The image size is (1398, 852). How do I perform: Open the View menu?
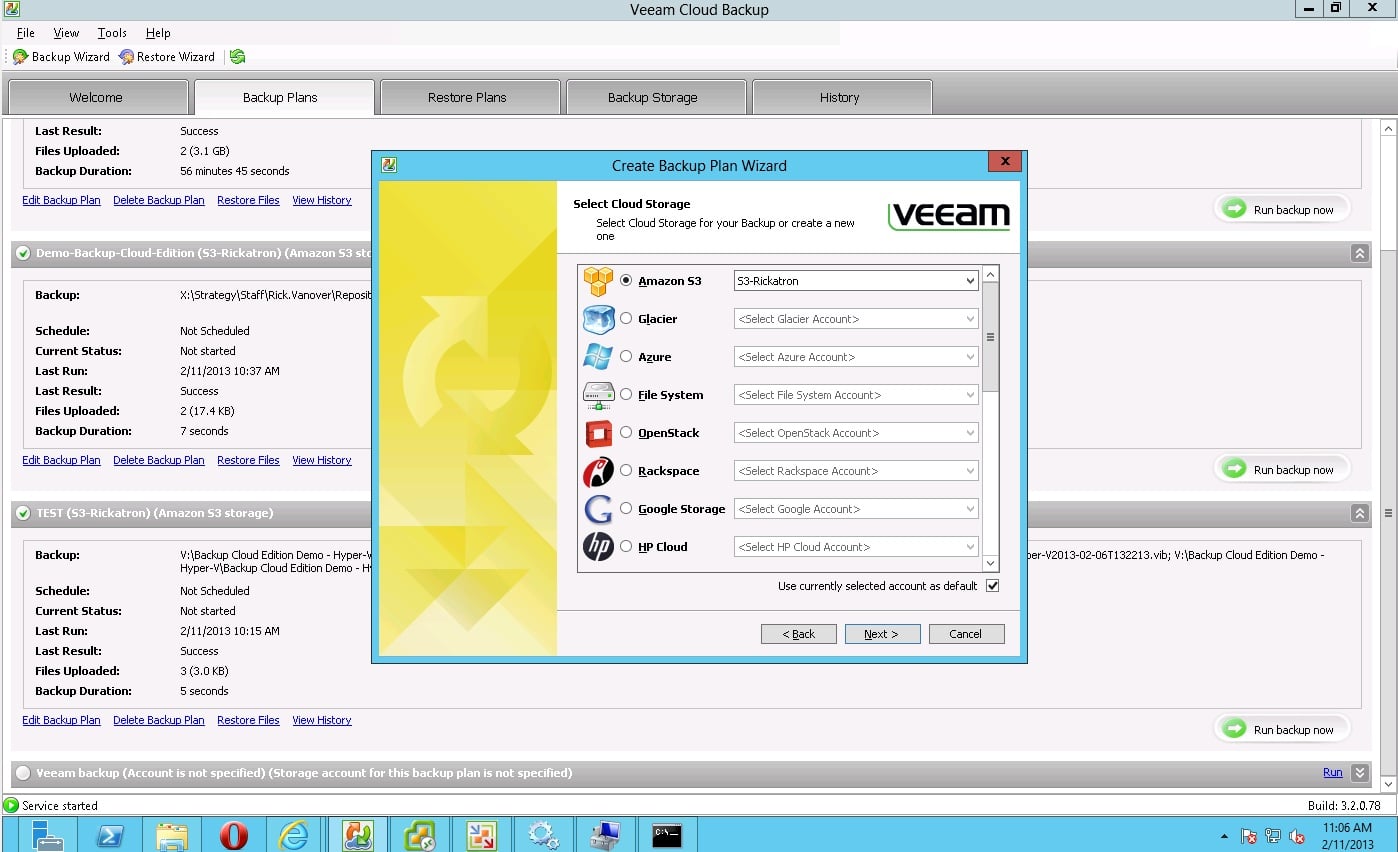pyautogui.click(x=66, y=33)
